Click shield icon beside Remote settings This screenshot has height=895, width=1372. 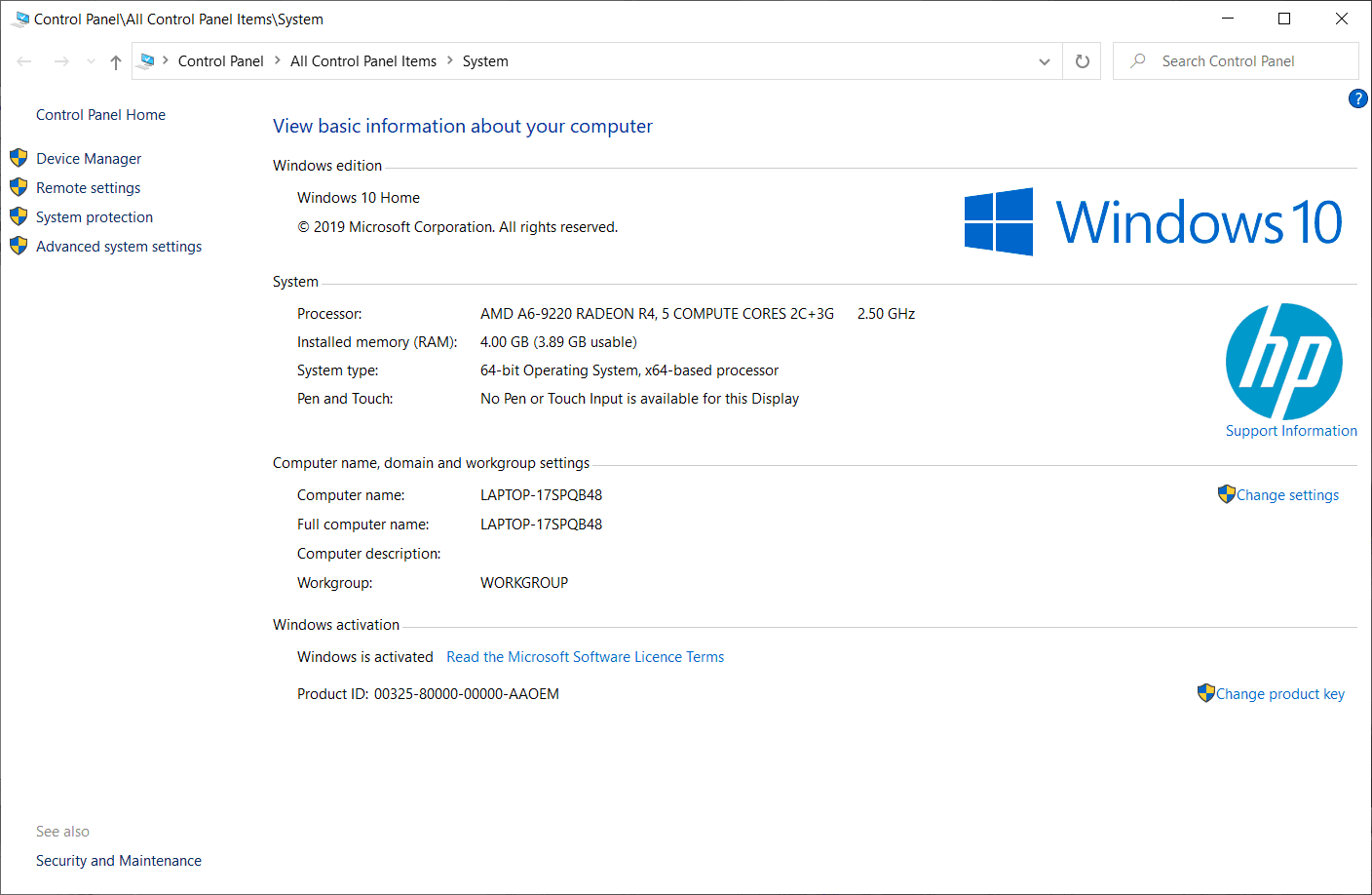[x=19, y=187]
